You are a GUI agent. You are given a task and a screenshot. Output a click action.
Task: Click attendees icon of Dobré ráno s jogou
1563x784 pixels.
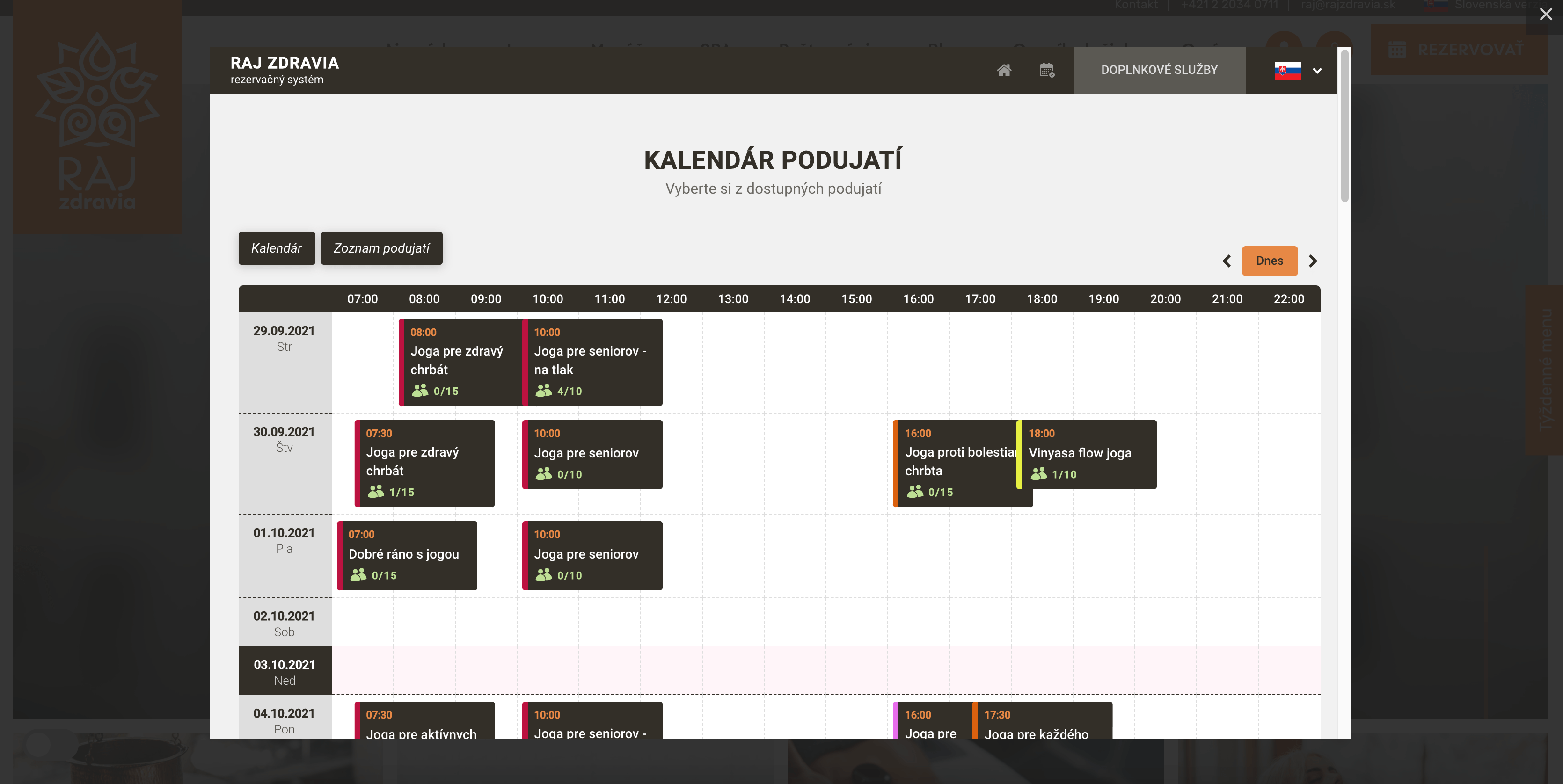[x=358, y=575]
